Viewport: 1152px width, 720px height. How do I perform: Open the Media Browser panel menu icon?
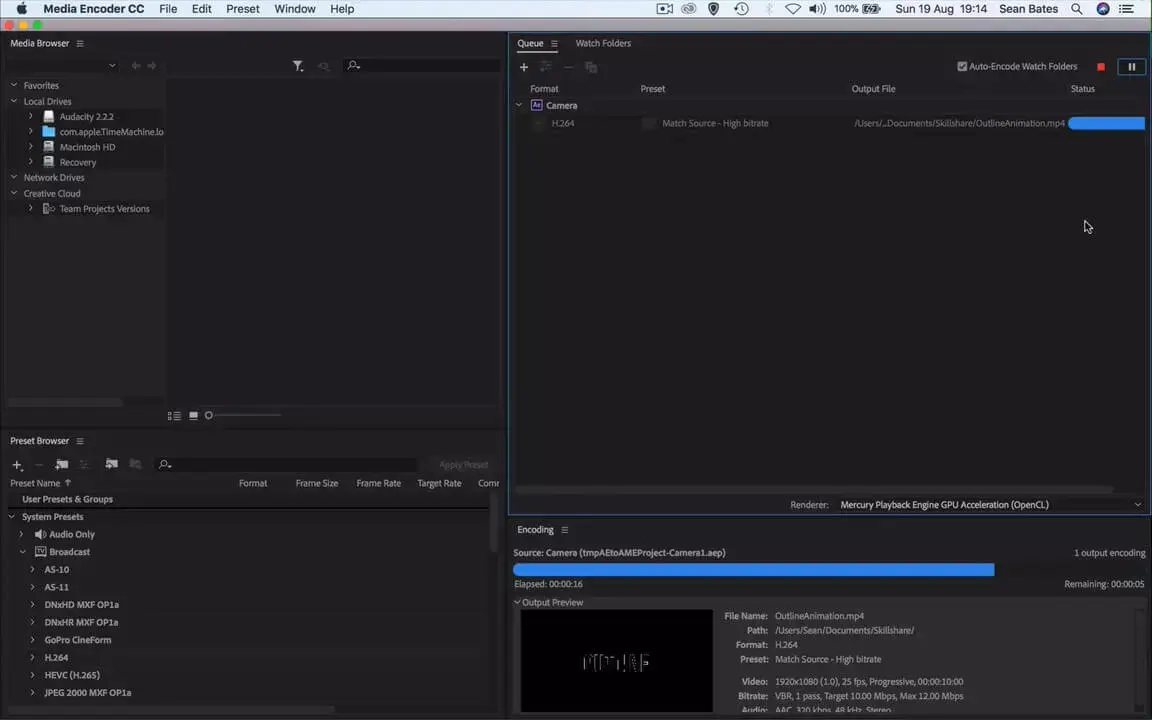tap(80, 43)
